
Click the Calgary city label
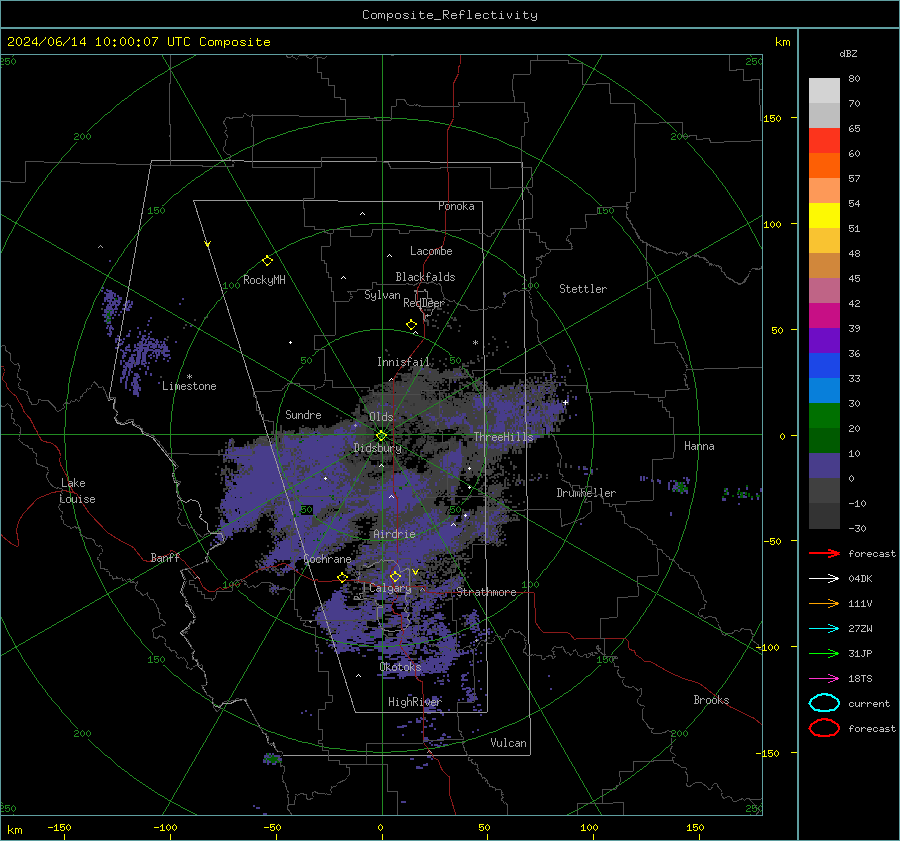pyautogui.click(x=390, y=588)
